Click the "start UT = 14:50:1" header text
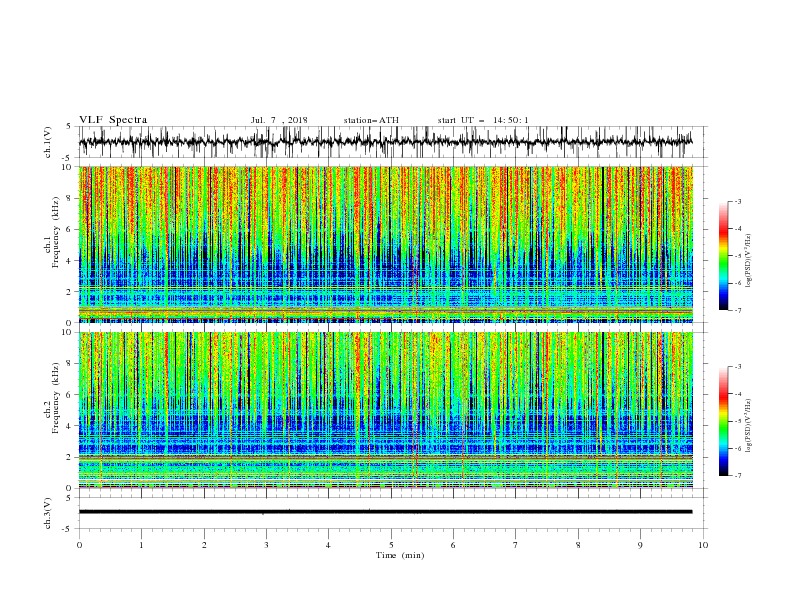792x612 pixels. point(483,120)
